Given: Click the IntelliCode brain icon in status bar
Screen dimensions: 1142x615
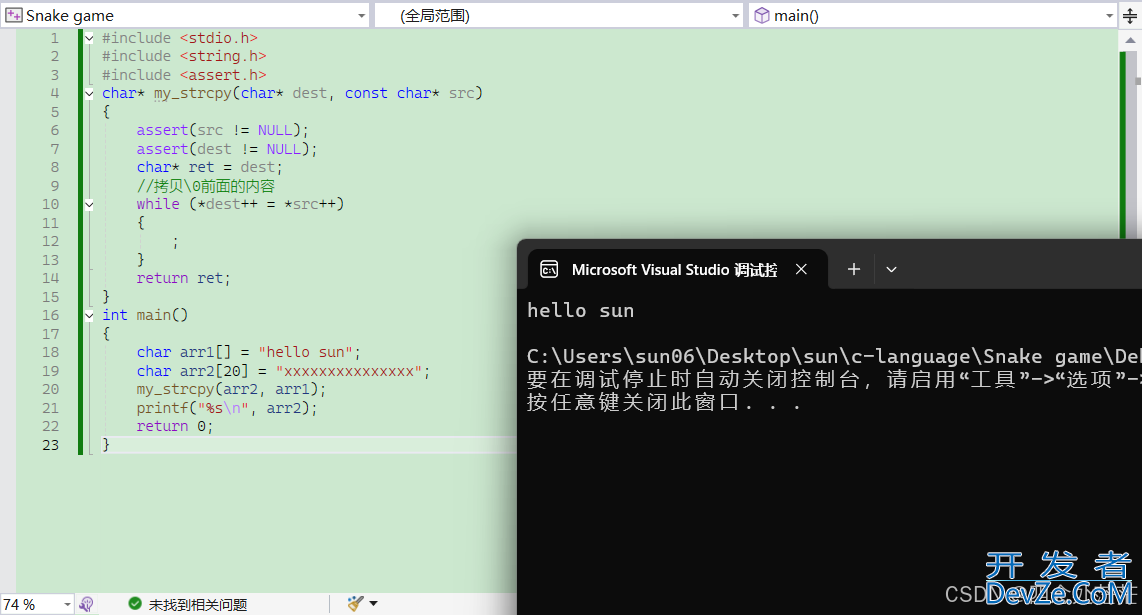Looking at the screenshot, I should pyautogui.click(x=87, y=604).
